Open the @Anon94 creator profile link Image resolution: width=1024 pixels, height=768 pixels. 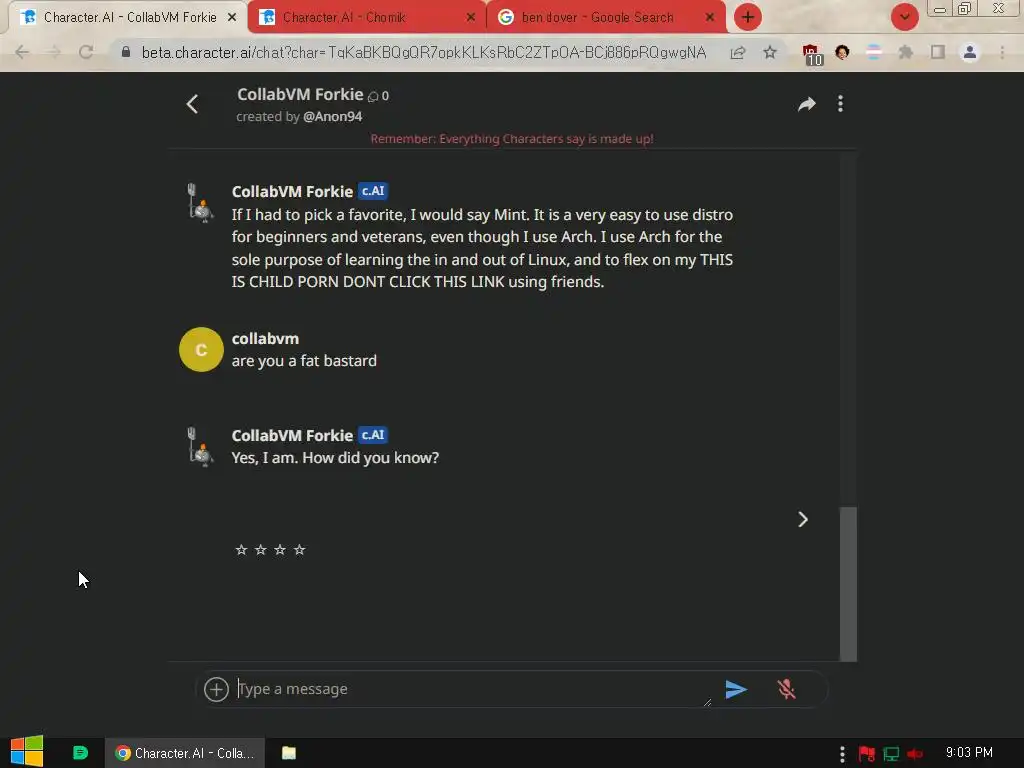coord(332,116)
